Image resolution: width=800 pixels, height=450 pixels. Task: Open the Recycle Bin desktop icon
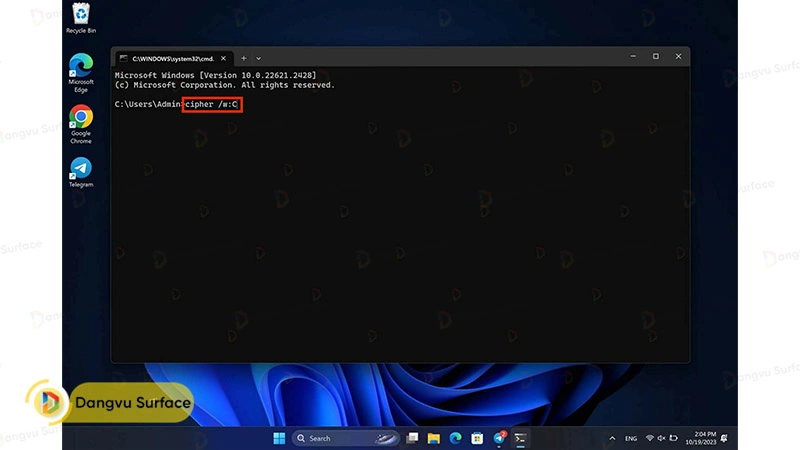80,17
